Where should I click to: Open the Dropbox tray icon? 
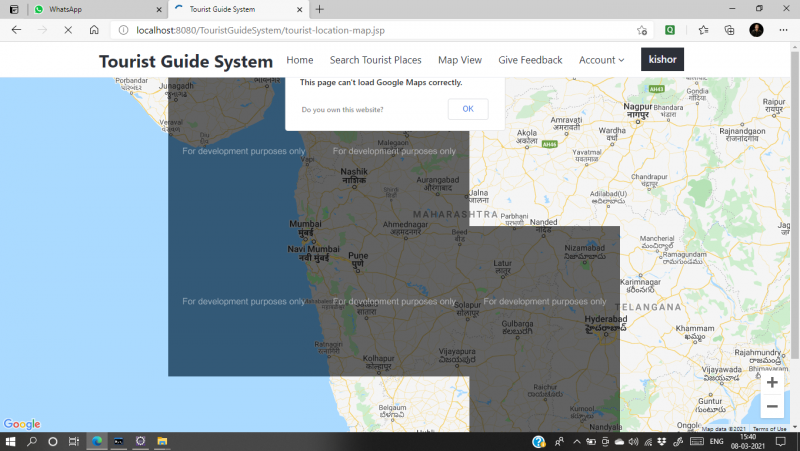[x=662, y=442]
